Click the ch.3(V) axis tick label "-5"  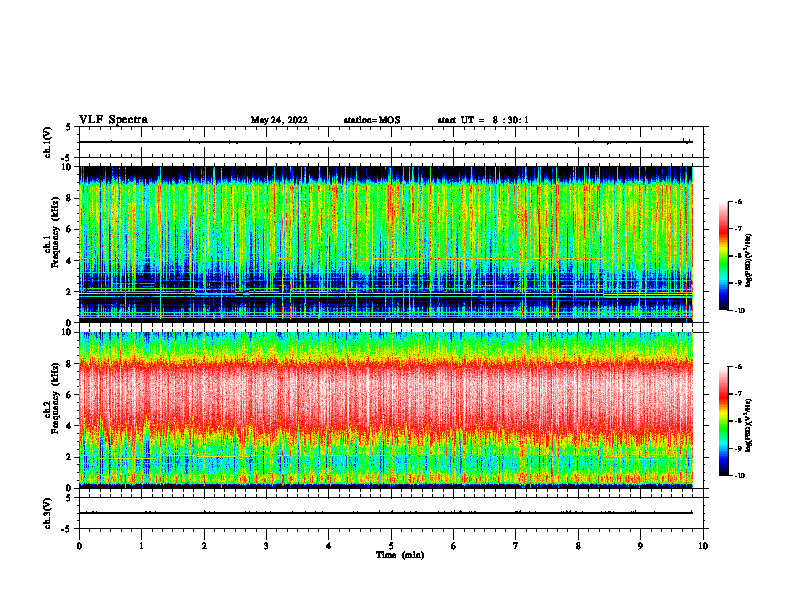(67, 529)
